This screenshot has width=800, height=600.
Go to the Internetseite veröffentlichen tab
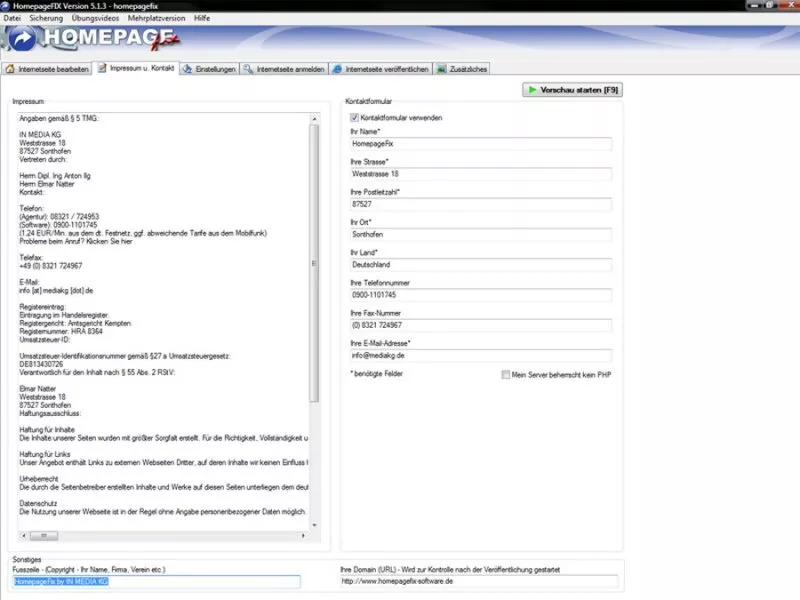pos(382,69)
